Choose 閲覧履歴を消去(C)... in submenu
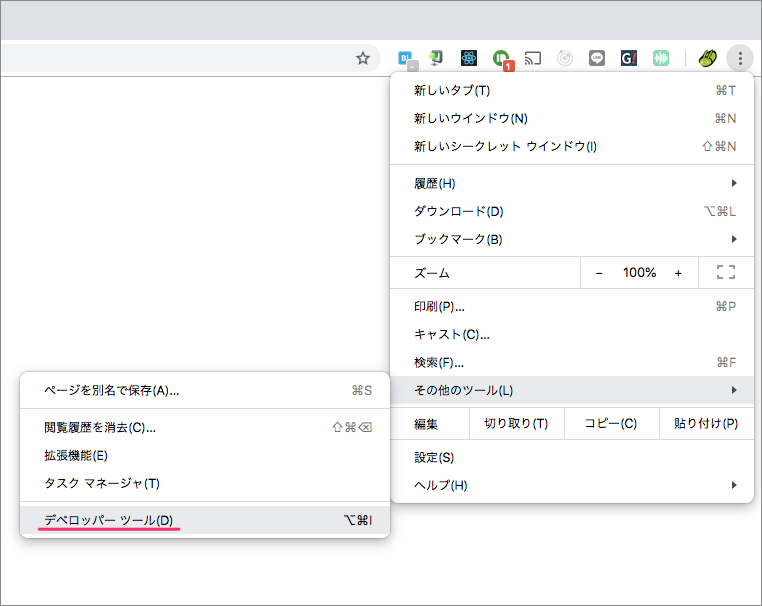 pos(205,427)
